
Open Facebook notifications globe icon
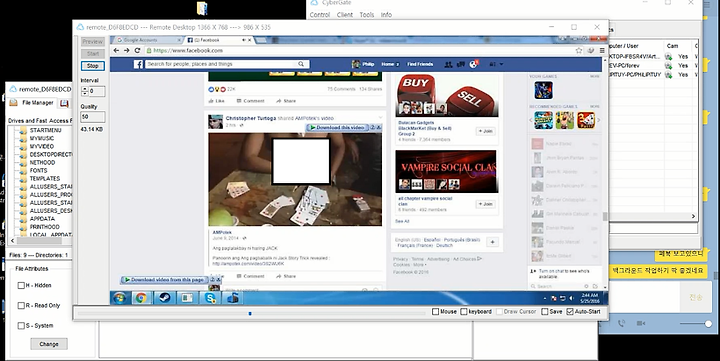pyautogui.click(x=473, y=64)
